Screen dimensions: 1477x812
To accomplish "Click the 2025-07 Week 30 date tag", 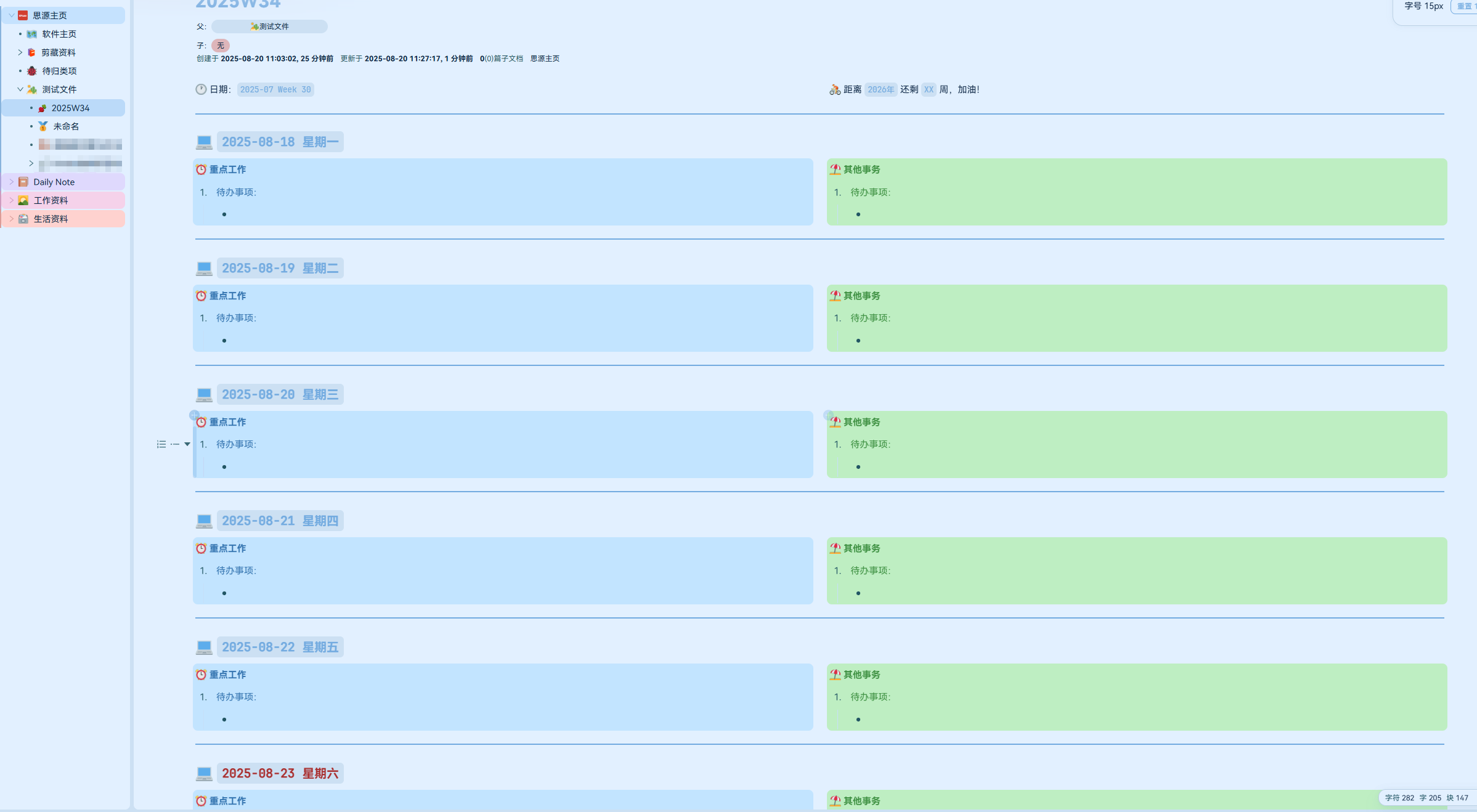I will click(275, 90).
